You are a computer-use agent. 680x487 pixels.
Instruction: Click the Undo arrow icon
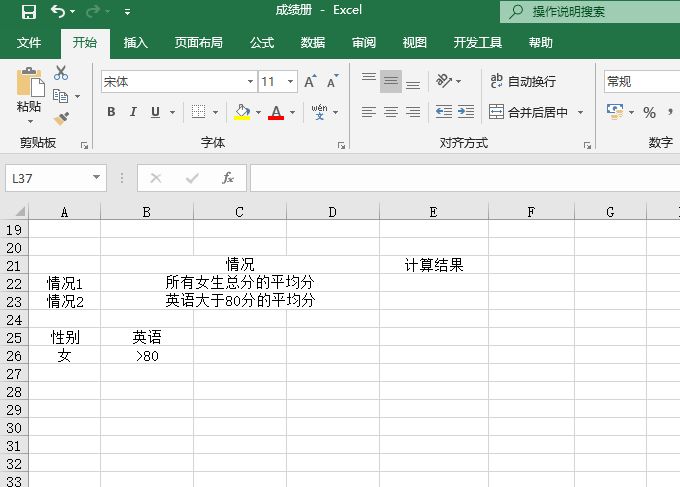point(58,12)
